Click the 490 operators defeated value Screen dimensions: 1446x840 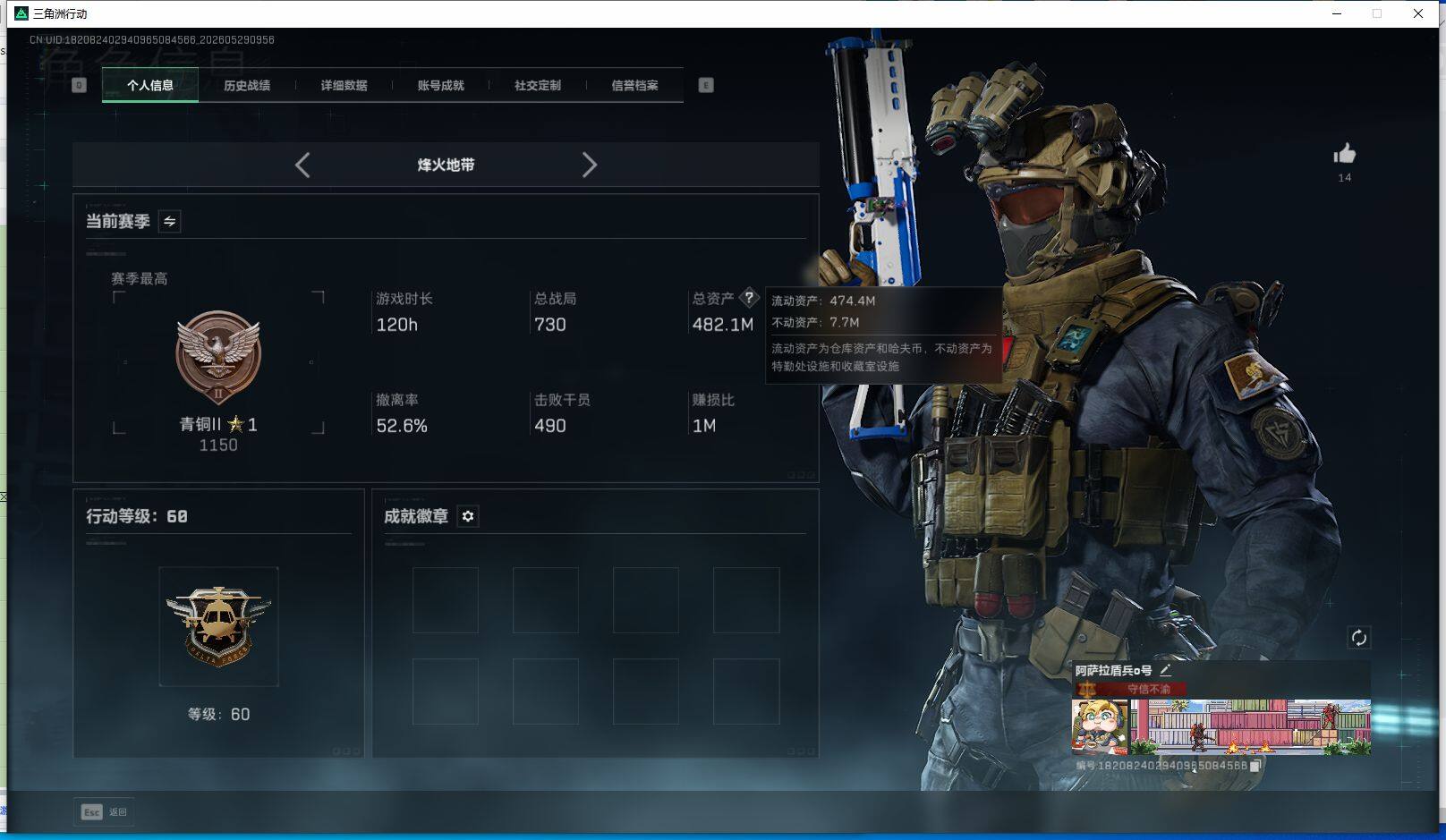550,426
